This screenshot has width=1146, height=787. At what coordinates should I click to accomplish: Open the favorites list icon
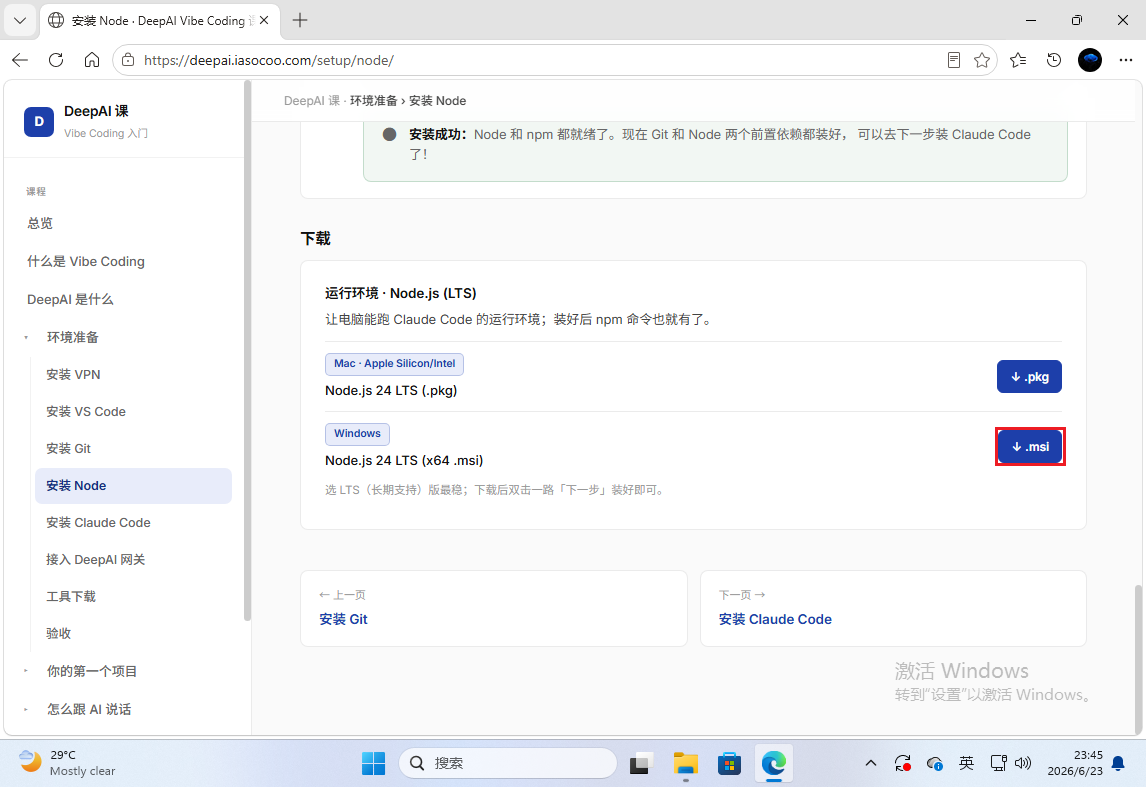(1018, 60)
